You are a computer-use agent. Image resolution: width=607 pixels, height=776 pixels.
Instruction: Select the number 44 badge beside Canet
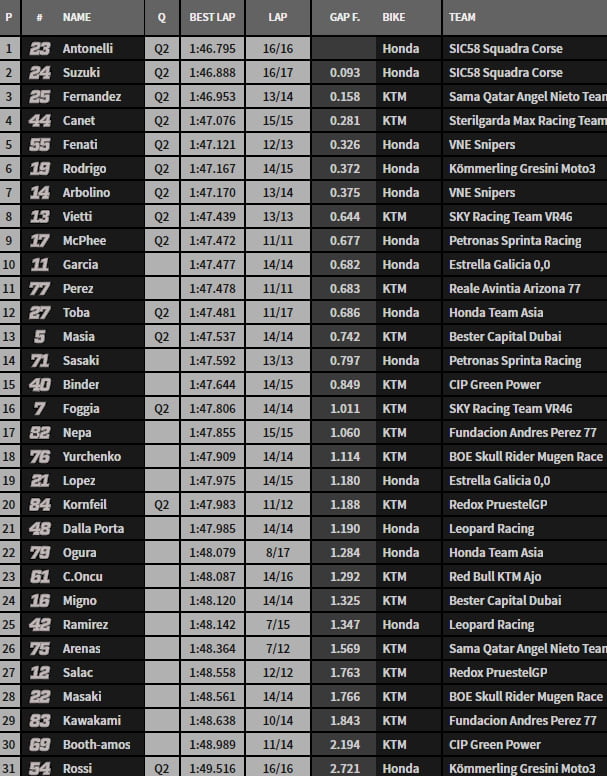coord(39,120)
